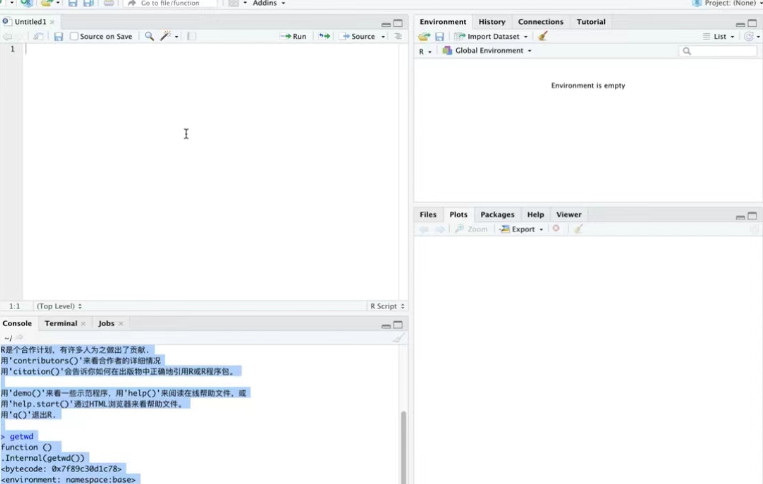This screenshot has width=763, height=484.
Task: Switch to the Help tab
Action: click(x=535, y=215)
